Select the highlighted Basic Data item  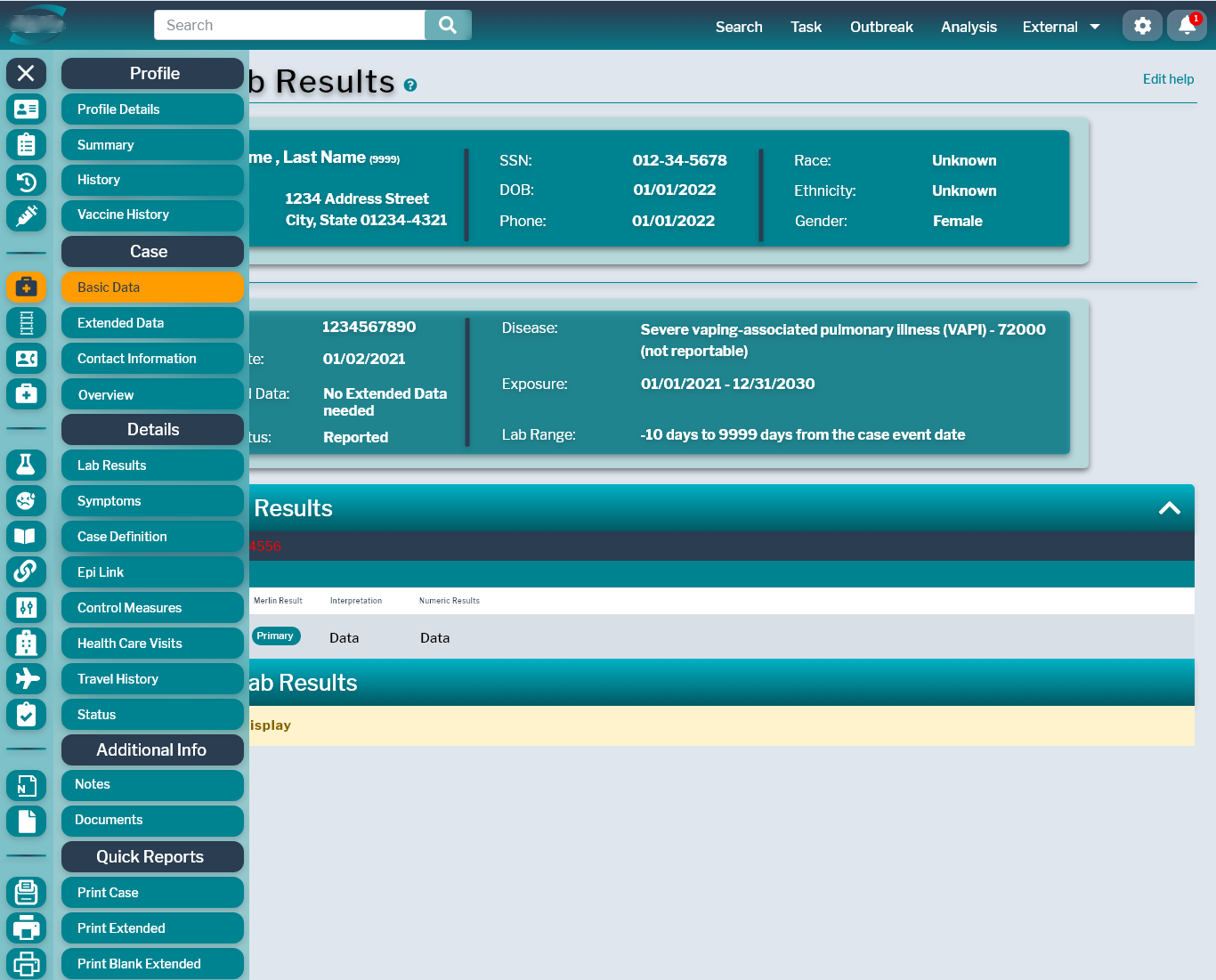coord(152,287)
